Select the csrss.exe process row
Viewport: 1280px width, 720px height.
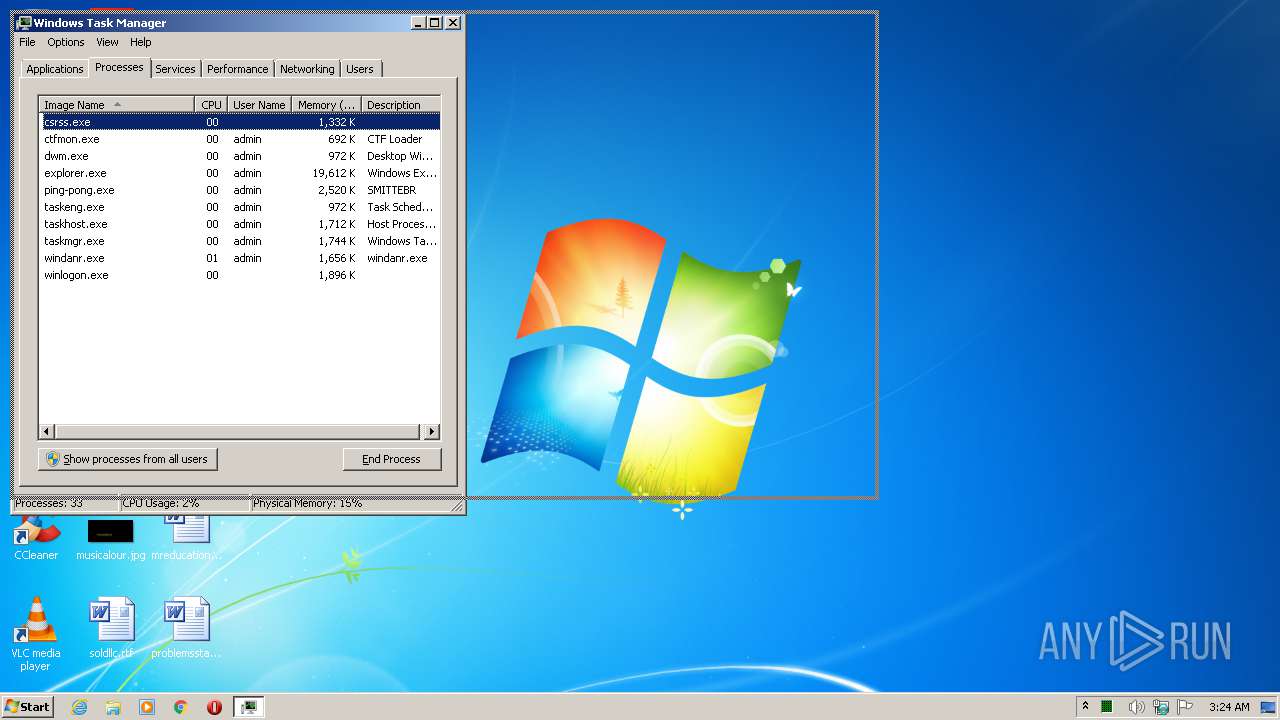tap(240, 122)
